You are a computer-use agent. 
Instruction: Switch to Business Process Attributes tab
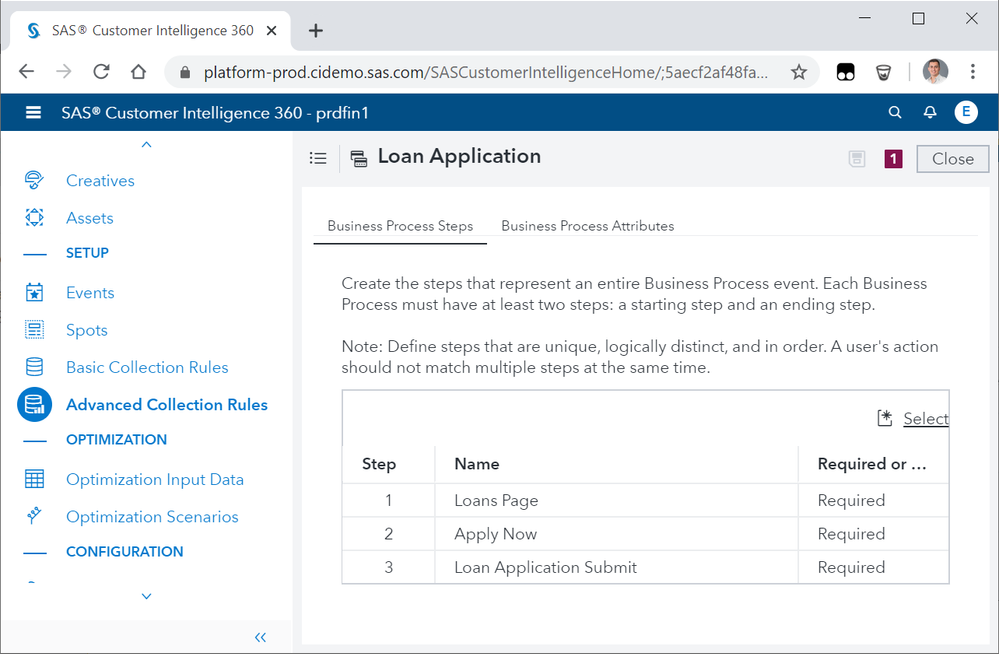[587, 226]
